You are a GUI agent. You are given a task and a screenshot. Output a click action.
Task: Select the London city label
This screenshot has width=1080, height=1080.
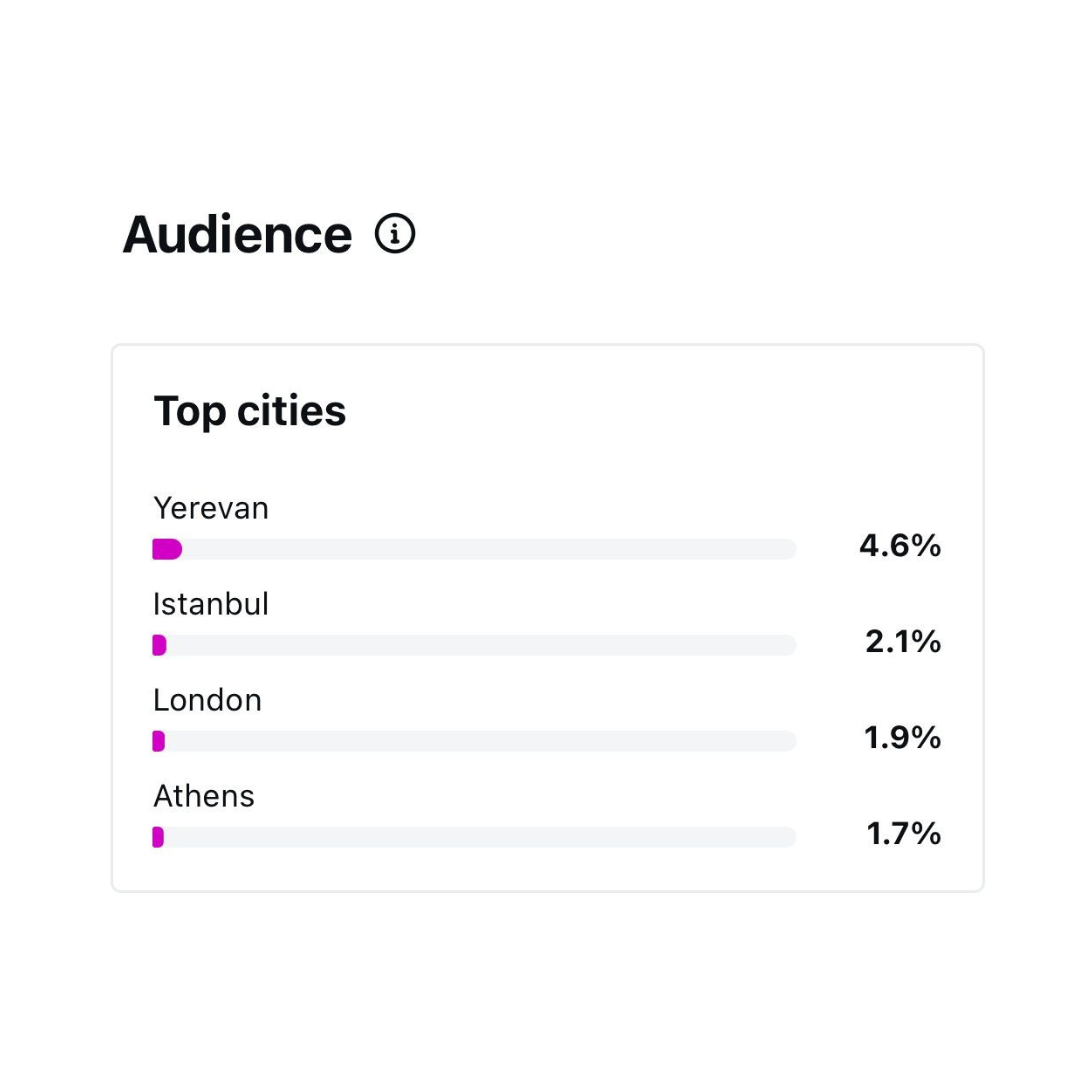(207, 700)
